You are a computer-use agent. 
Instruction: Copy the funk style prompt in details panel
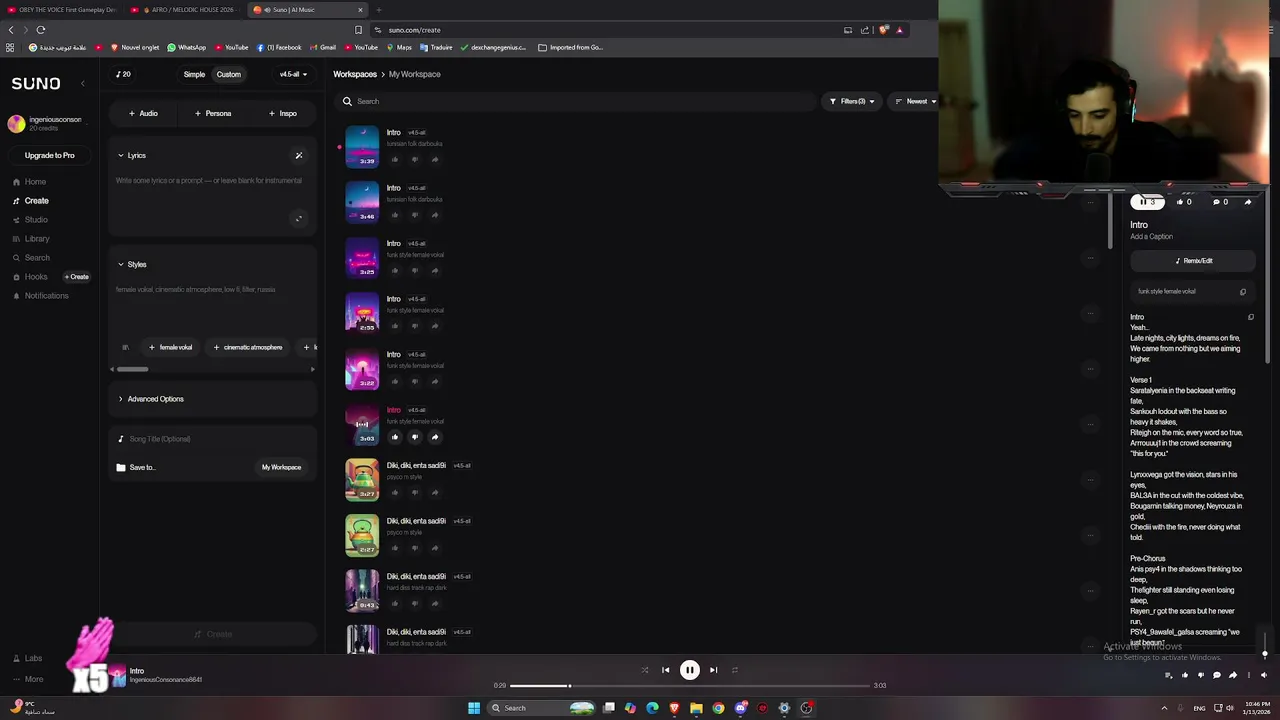pyautogui.click(x=1243, y=292)
